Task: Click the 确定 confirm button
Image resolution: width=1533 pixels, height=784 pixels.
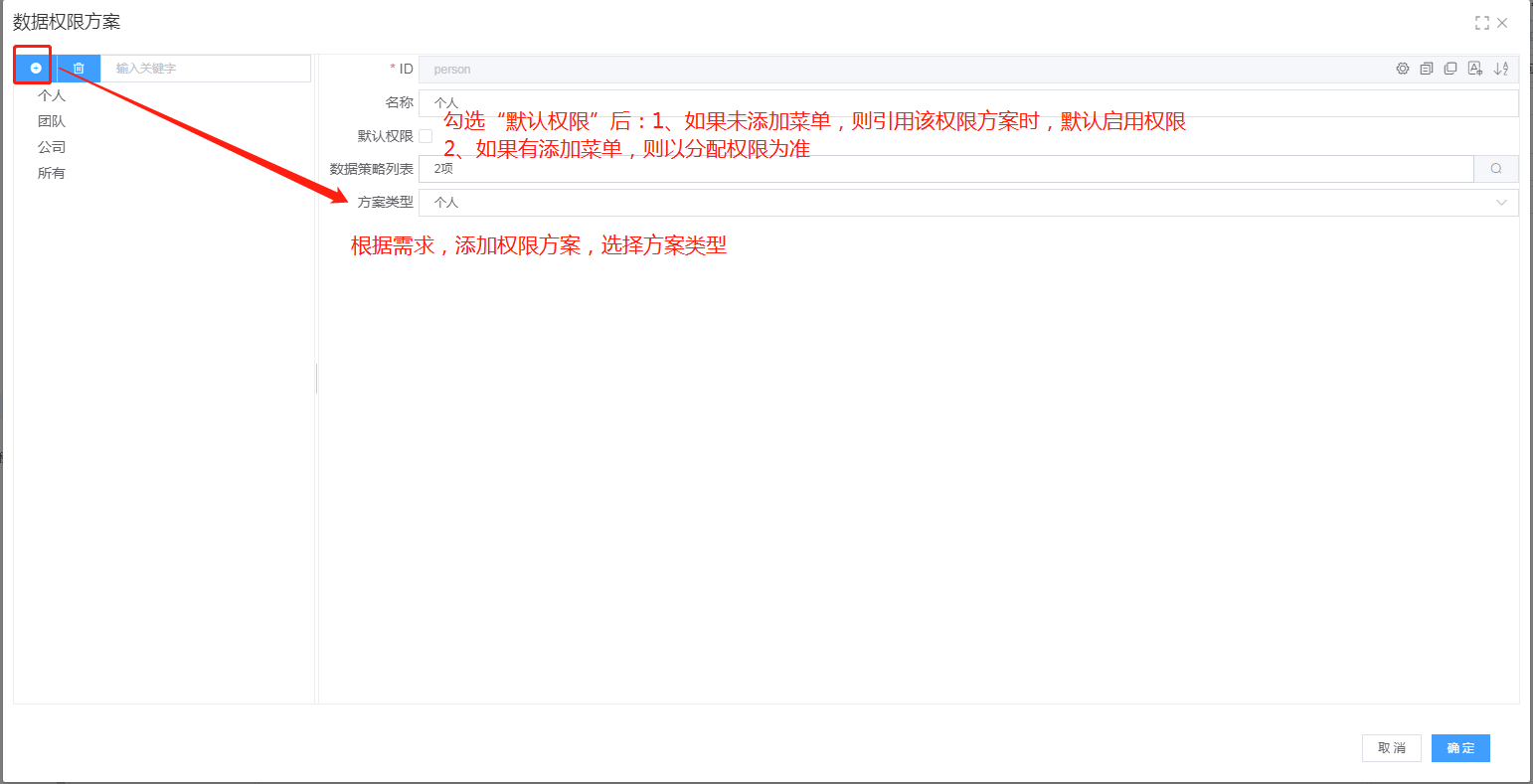Action: [1460, 748]
